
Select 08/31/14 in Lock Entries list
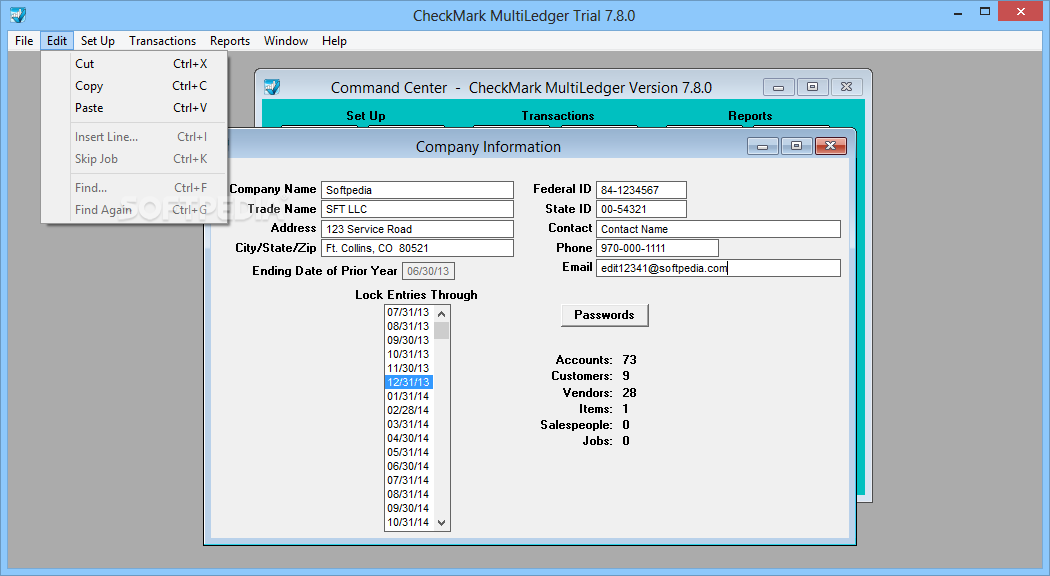click(x=408, y=494)
